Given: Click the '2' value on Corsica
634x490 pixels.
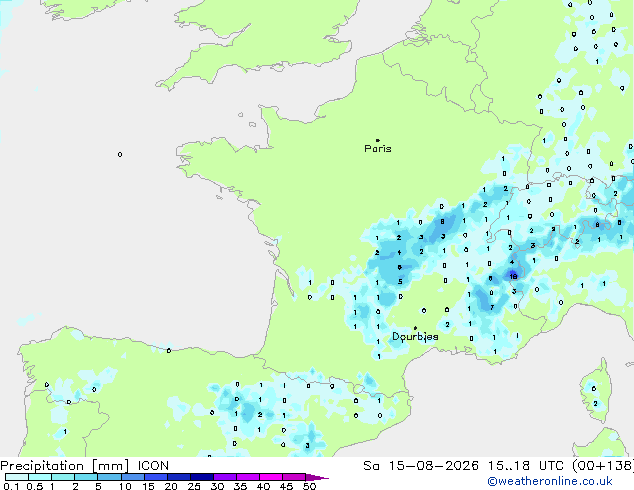Looking at the screenshot, I should [x=595, y=403].
